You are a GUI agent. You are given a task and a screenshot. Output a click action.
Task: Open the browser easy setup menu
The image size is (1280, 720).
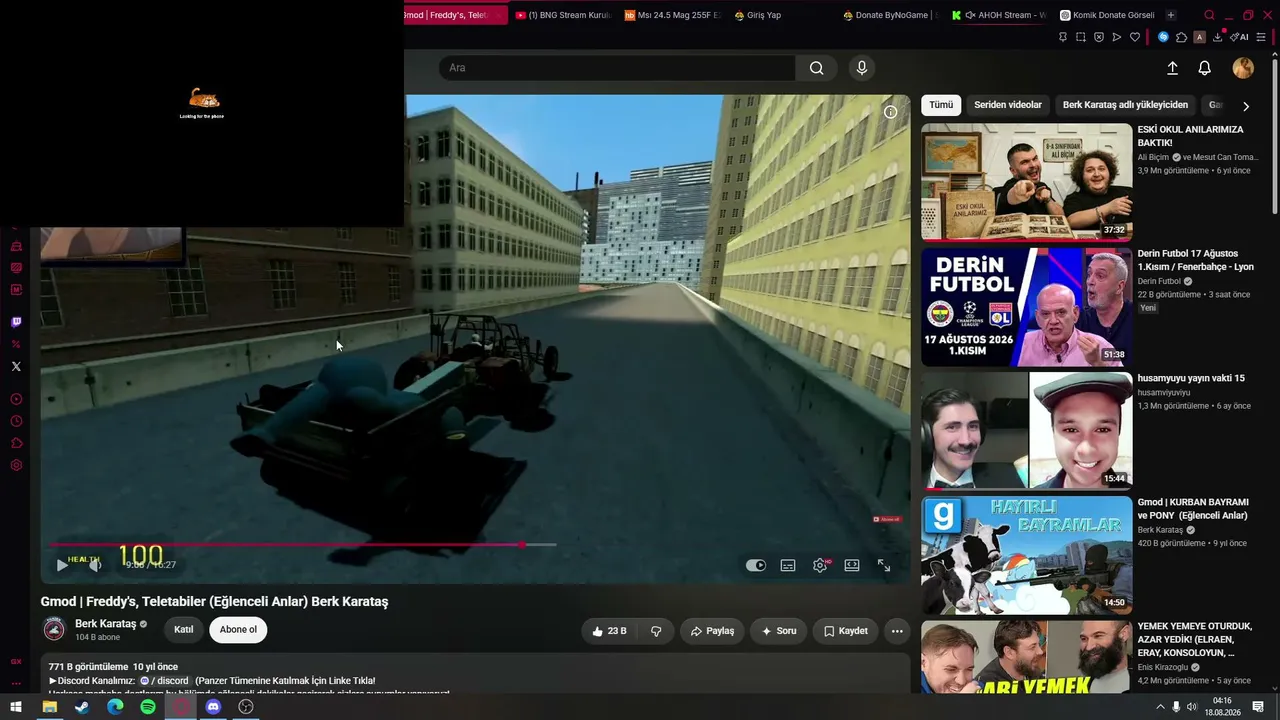click(x=1261, y=37)
